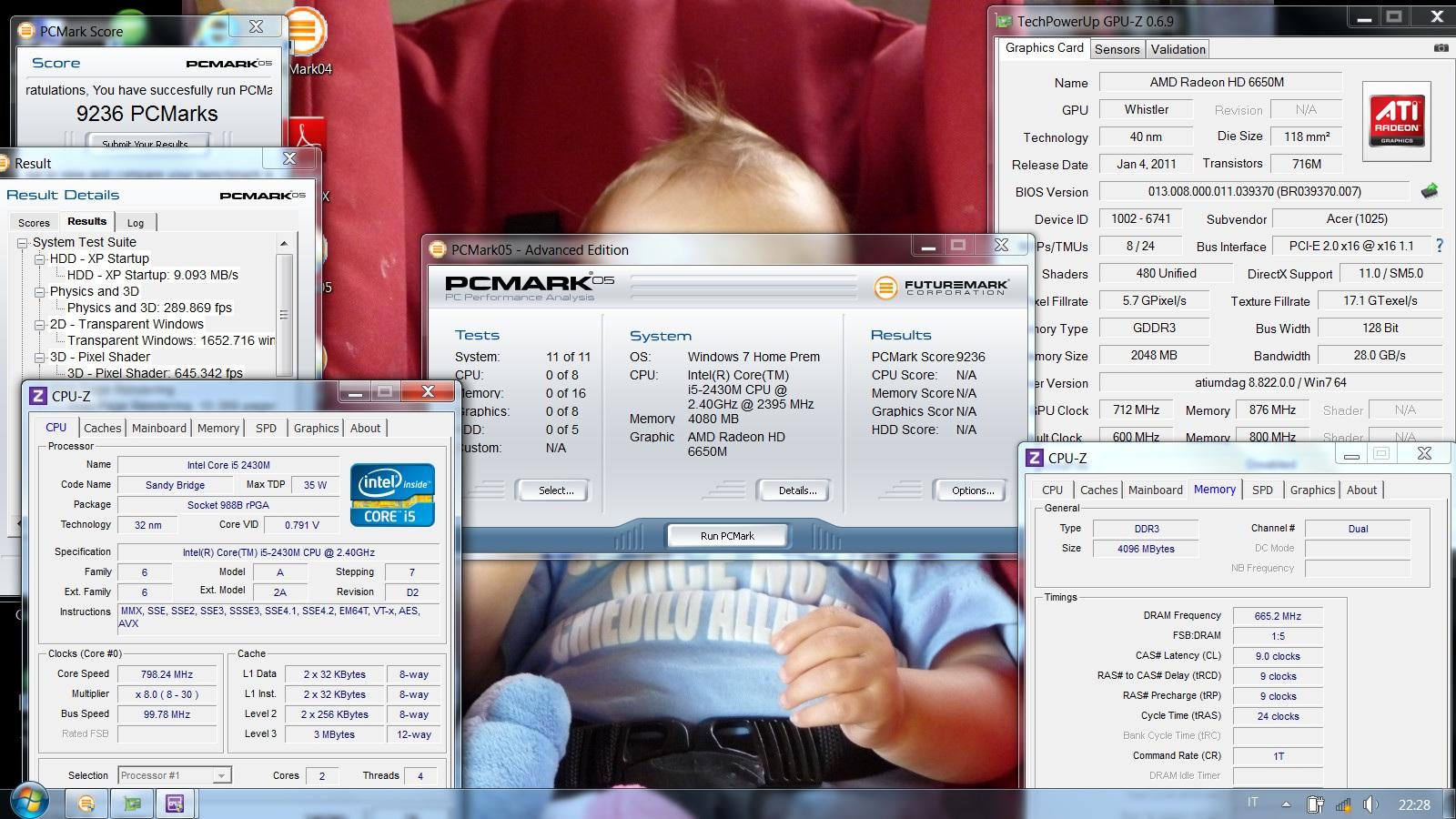Screen dimensions: 1456x819
Task: Click the Result Details tree scrollbar thumb
Action: coord(284,314)
